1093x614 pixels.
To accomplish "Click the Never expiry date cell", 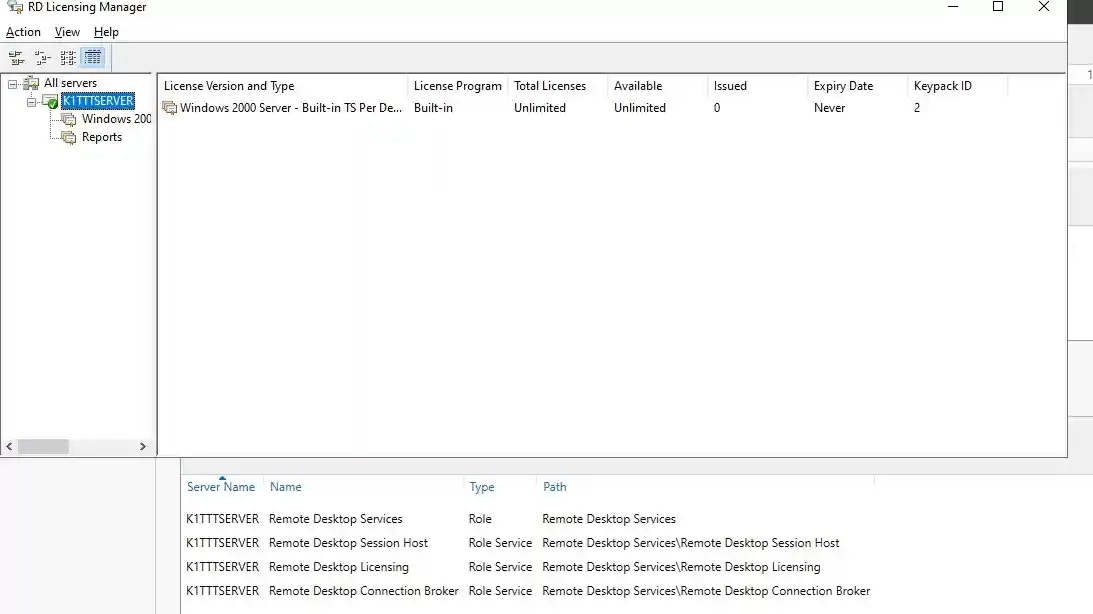I will coord(829,108).
